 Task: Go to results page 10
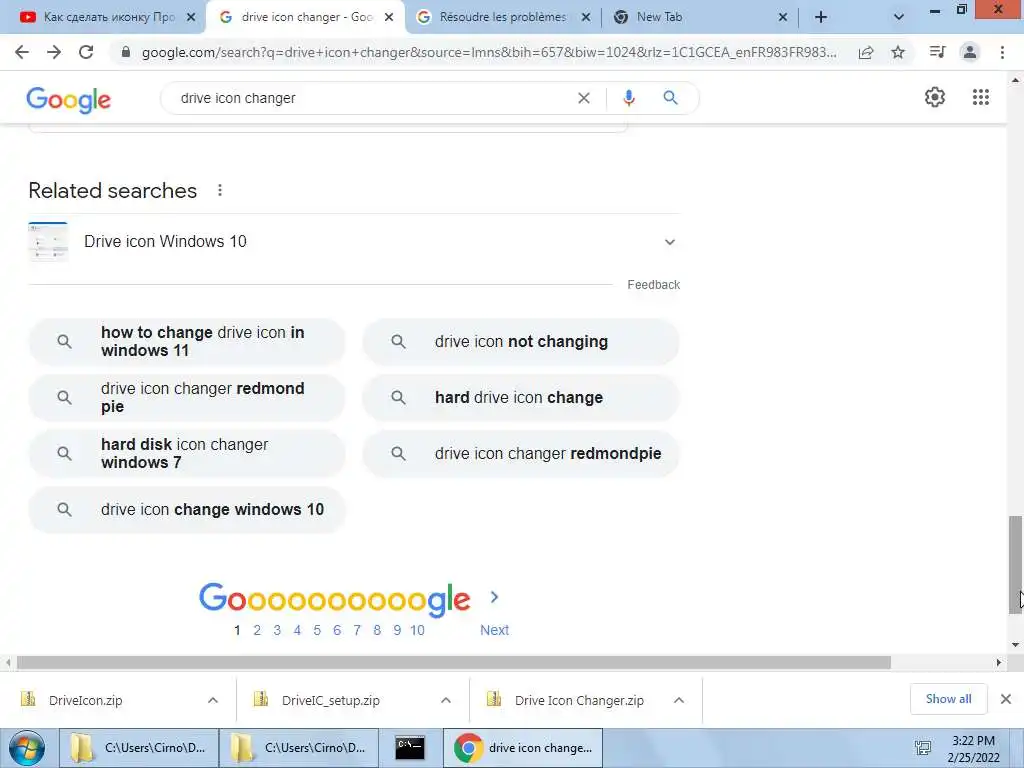pyautogui.click(x=417, y=630)
